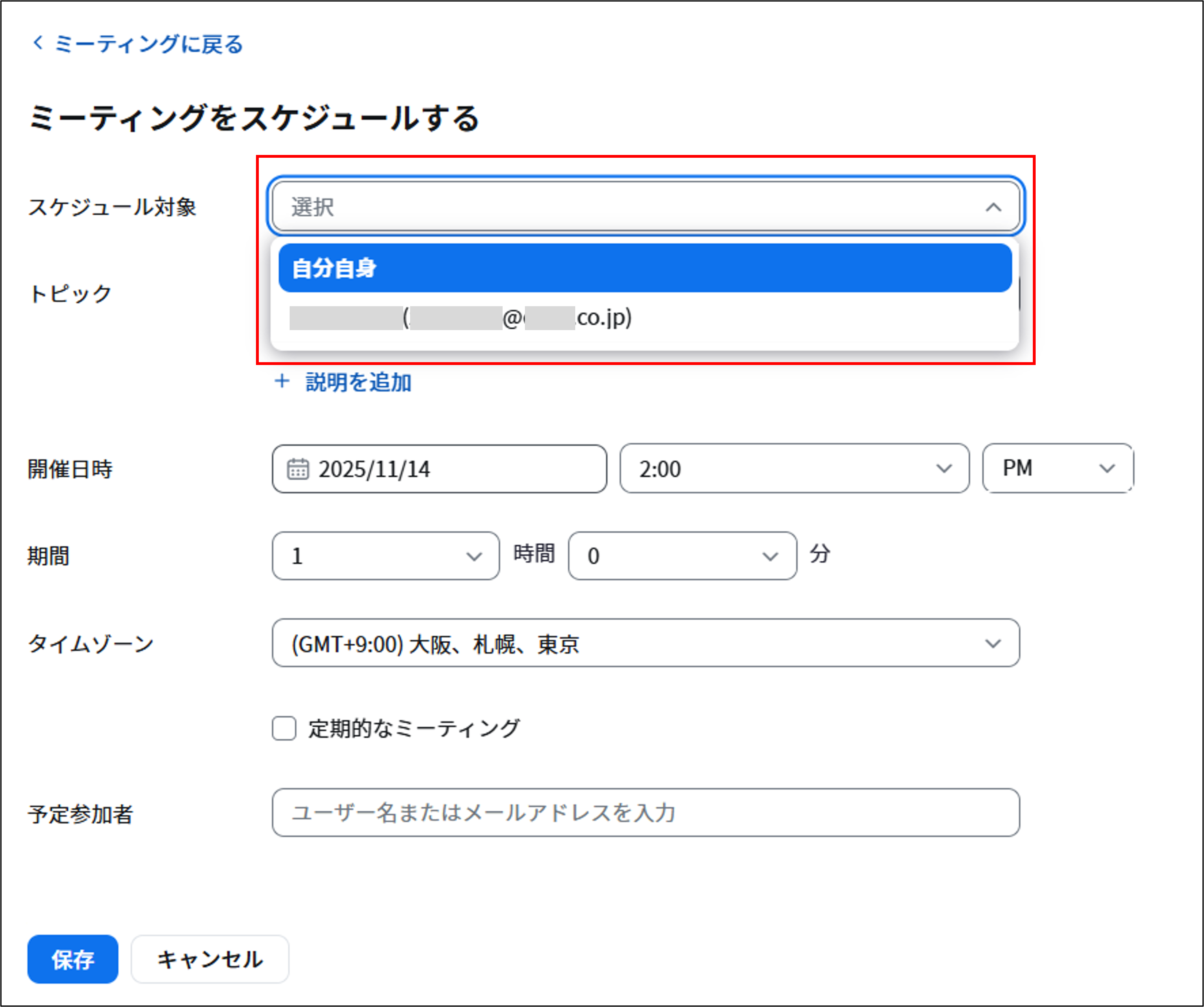This screenshot has height=1007, width=1204.
Task: Click the 開催日時 label
Action: [x=70, y=469]
